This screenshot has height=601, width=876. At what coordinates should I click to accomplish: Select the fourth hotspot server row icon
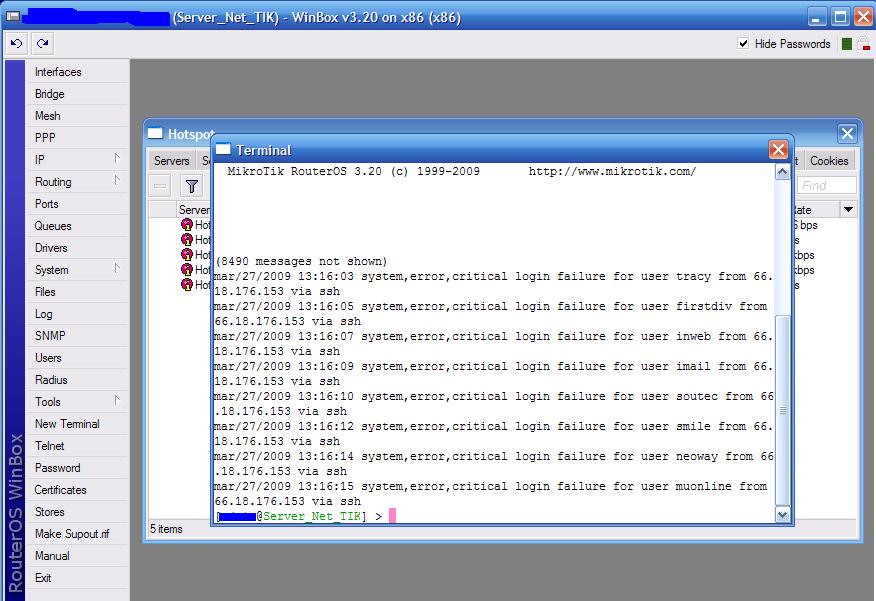point(187,270)
